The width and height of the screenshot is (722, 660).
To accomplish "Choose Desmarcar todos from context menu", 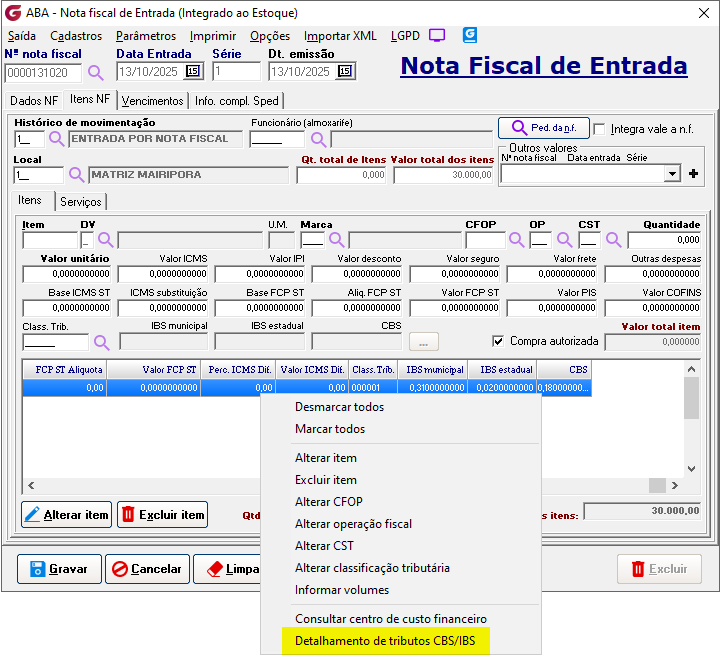I will point(339,407).
